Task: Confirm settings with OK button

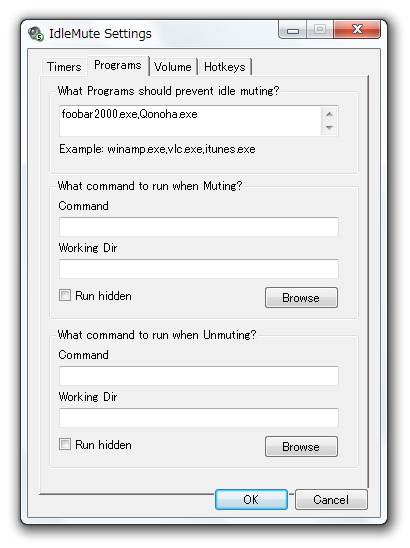Action: (x=251, y=499)
